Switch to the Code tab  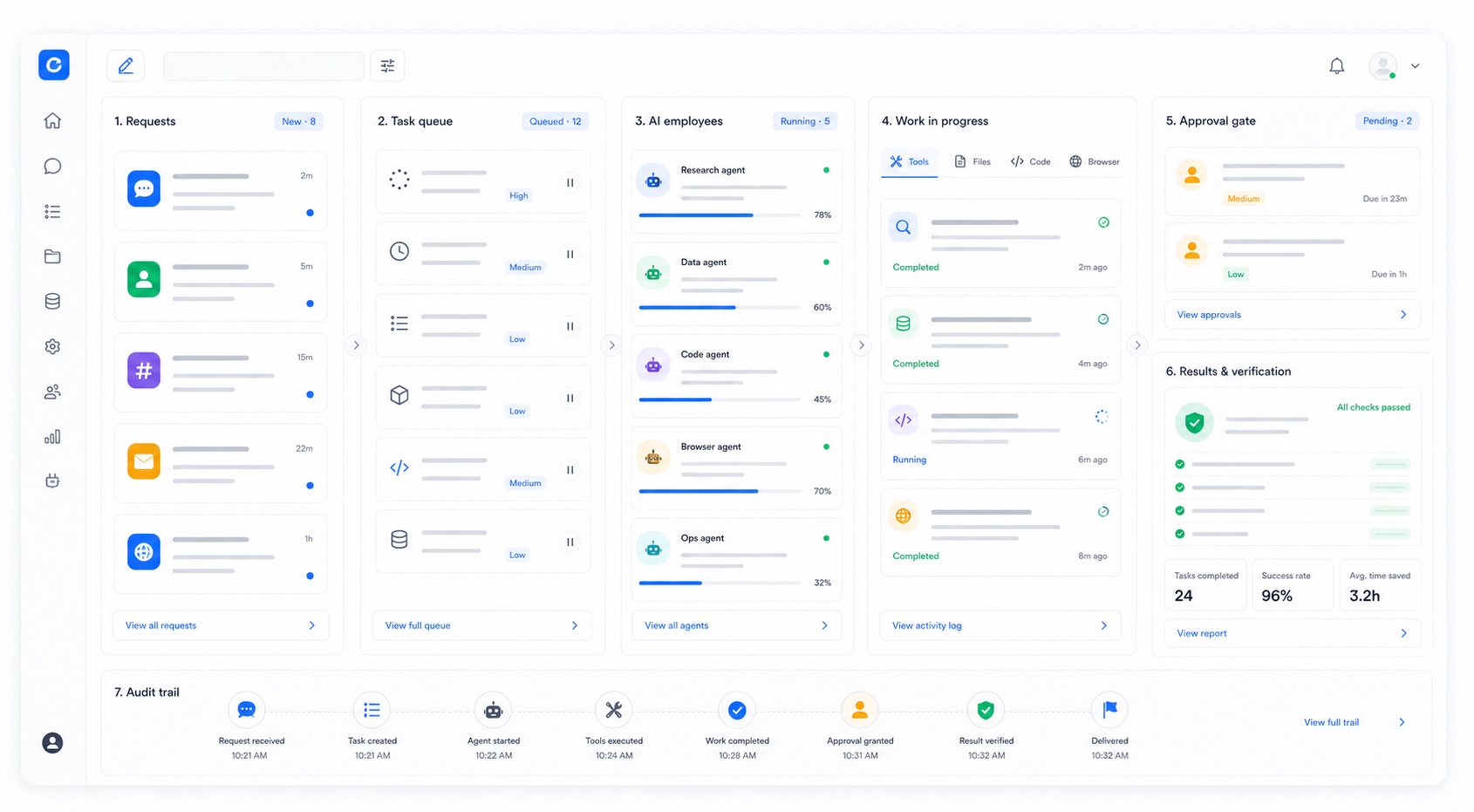[1030, 161]
